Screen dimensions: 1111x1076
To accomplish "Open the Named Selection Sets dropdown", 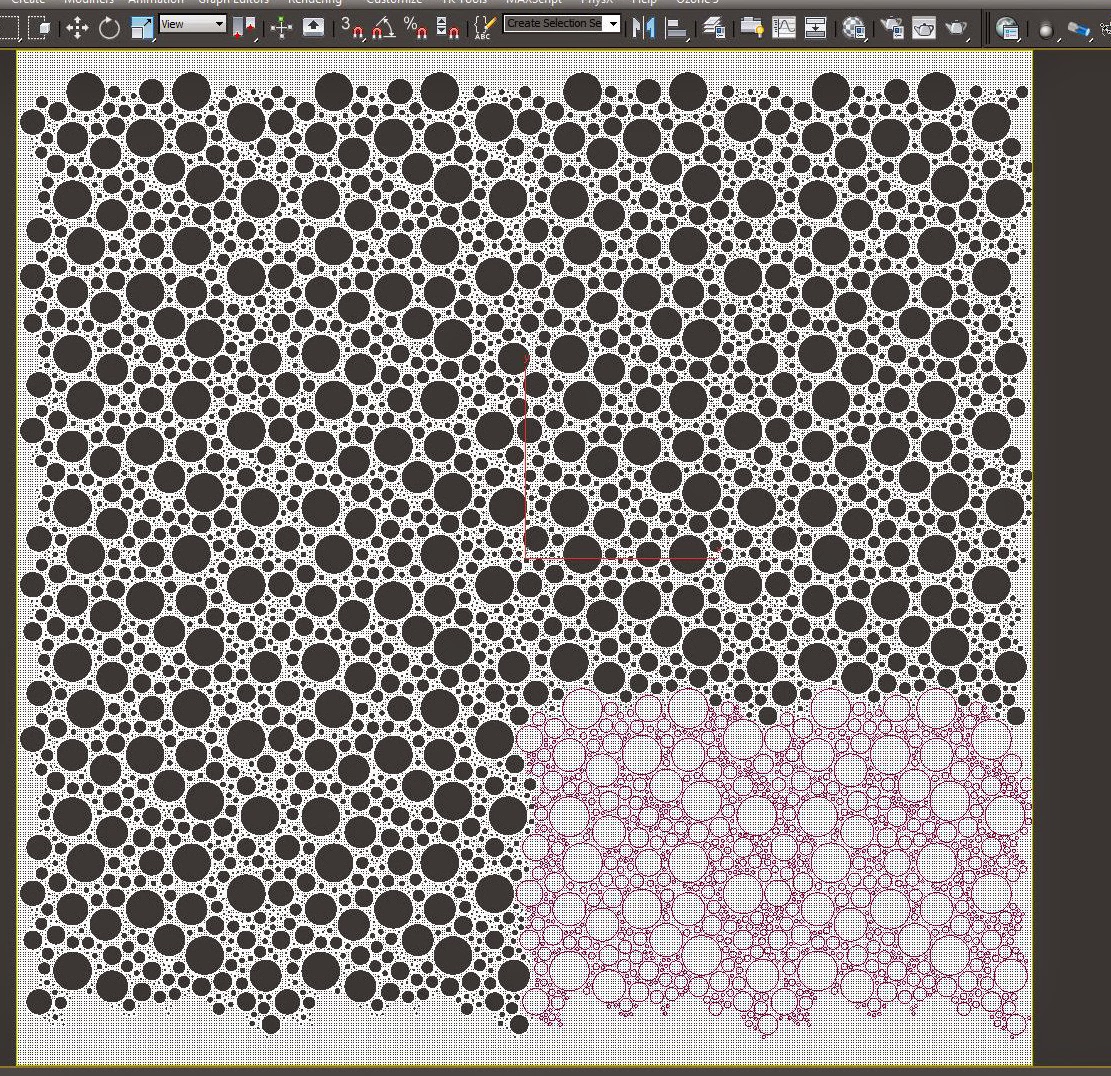I will [612, 22].
